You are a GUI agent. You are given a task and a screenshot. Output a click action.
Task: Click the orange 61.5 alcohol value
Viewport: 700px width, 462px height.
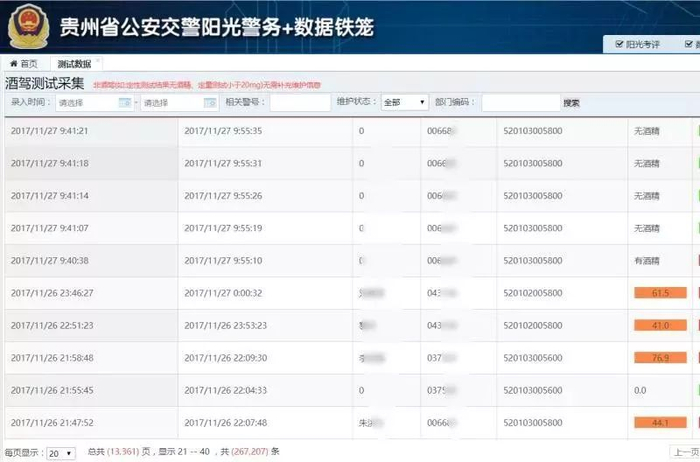[660, 293]
